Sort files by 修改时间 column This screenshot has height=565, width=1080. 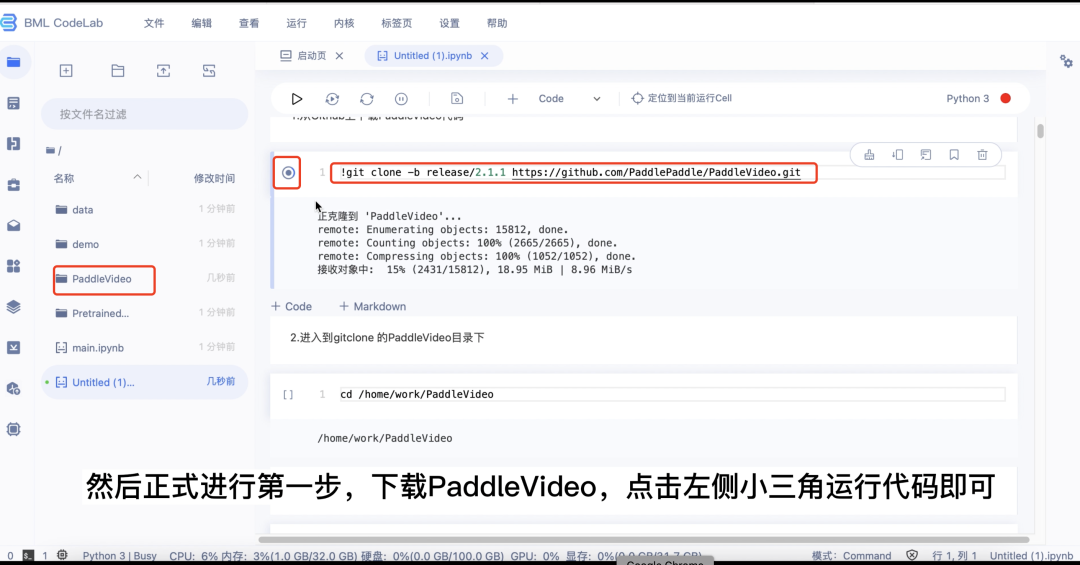pyautogui.click(x=214, y=178)
